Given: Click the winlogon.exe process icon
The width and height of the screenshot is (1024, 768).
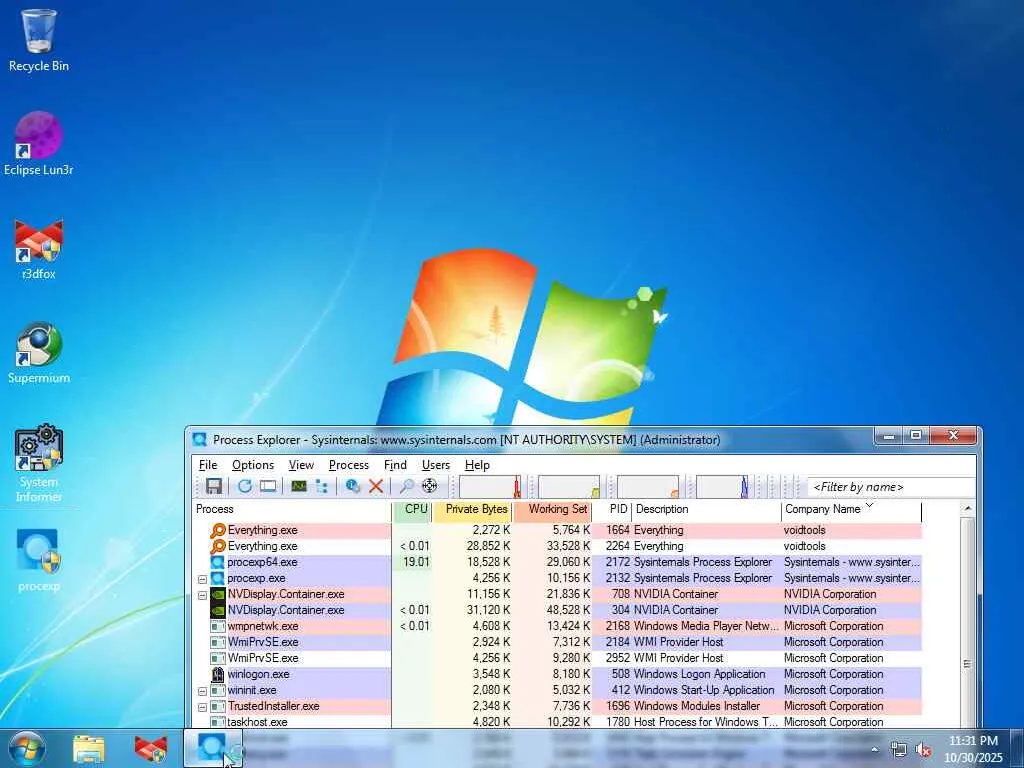Looking at the screenshot, I should click(x=217, y=674).
